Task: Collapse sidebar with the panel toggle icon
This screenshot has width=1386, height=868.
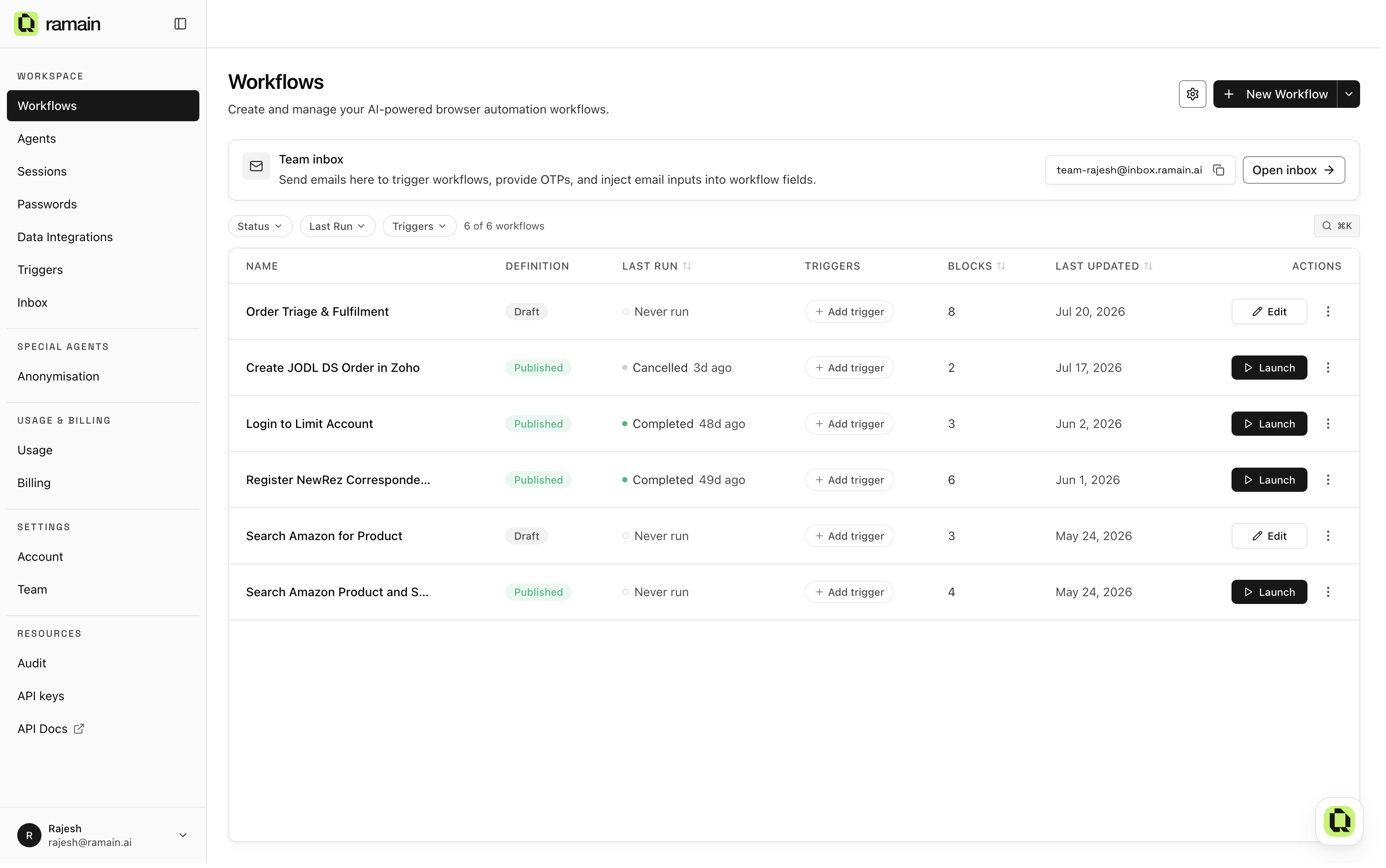Action: click(x=180, y=24)
